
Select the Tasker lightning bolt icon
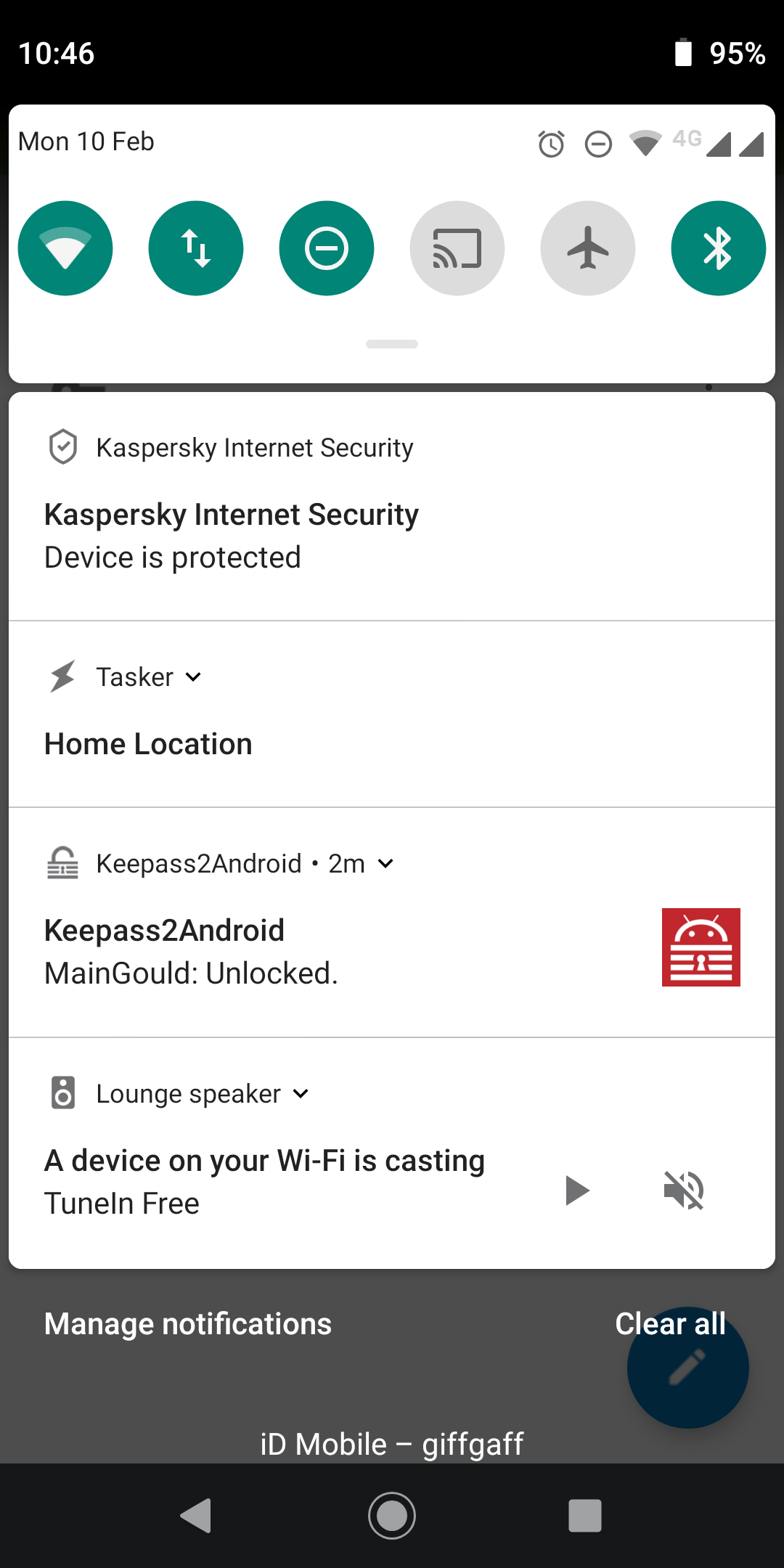[62, 676]
